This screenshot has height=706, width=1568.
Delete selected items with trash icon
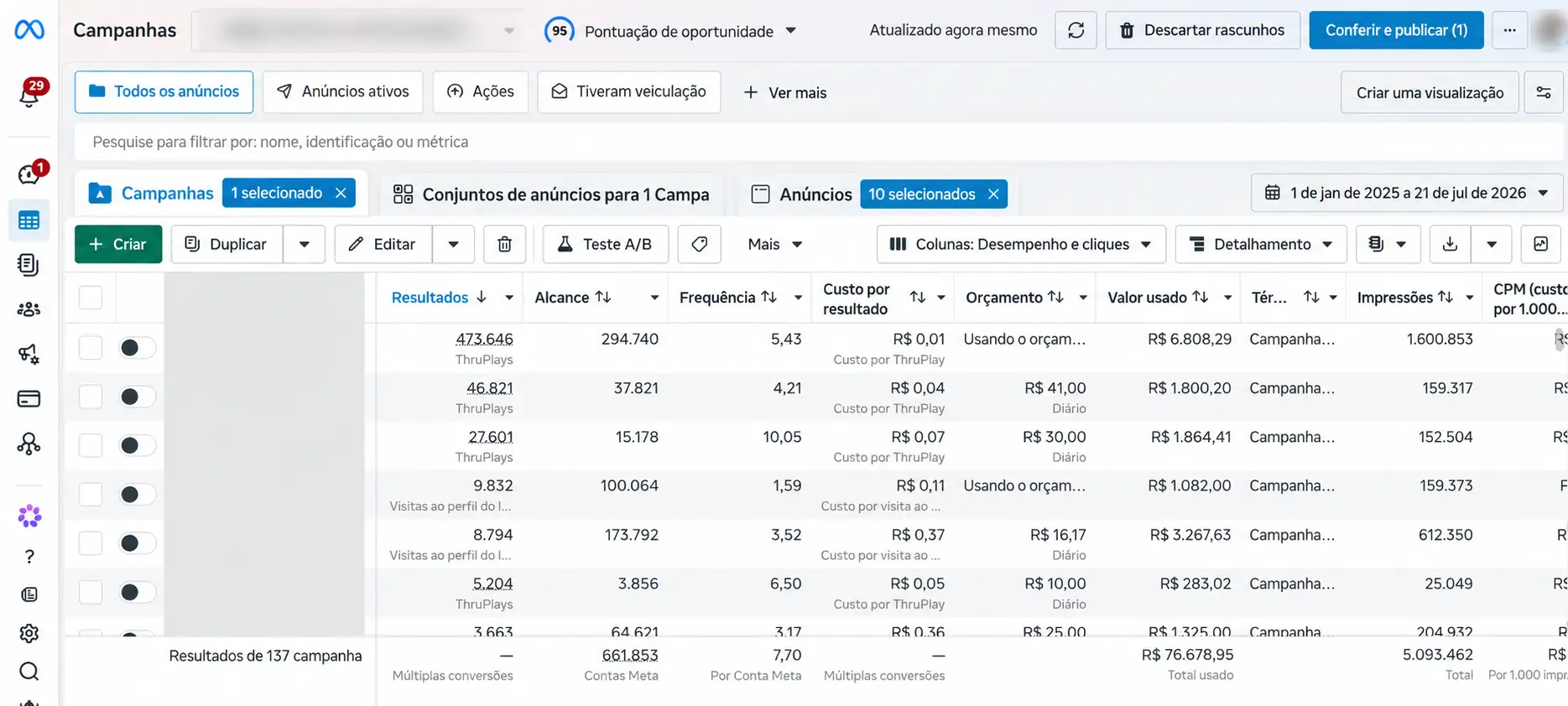click(505, 244)
